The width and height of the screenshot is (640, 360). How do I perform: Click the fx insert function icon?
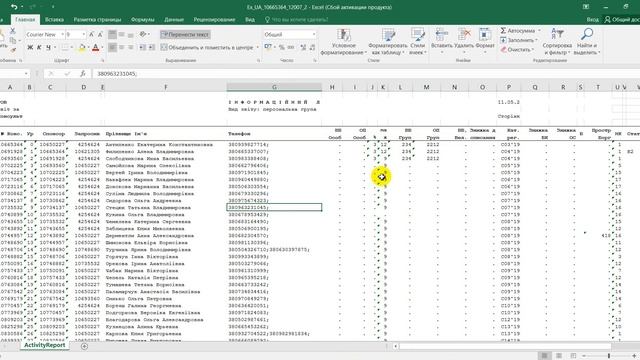coord(82,73)
